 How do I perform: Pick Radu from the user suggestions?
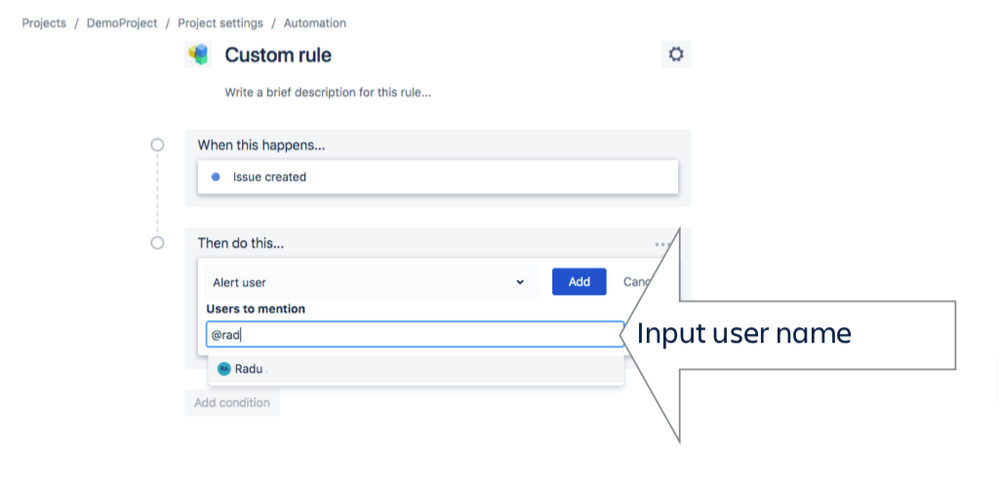tap(415, 369)
